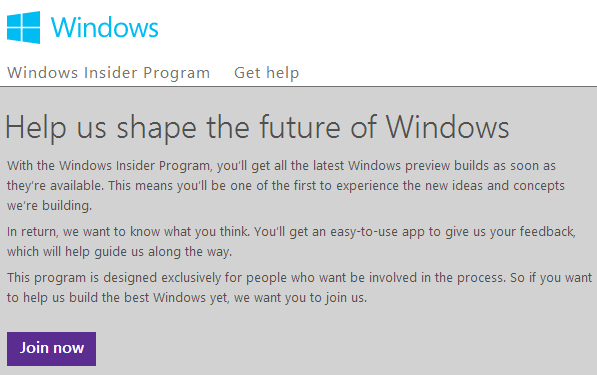Click the paragraph starting 'In return, we want'

[291, 242]
